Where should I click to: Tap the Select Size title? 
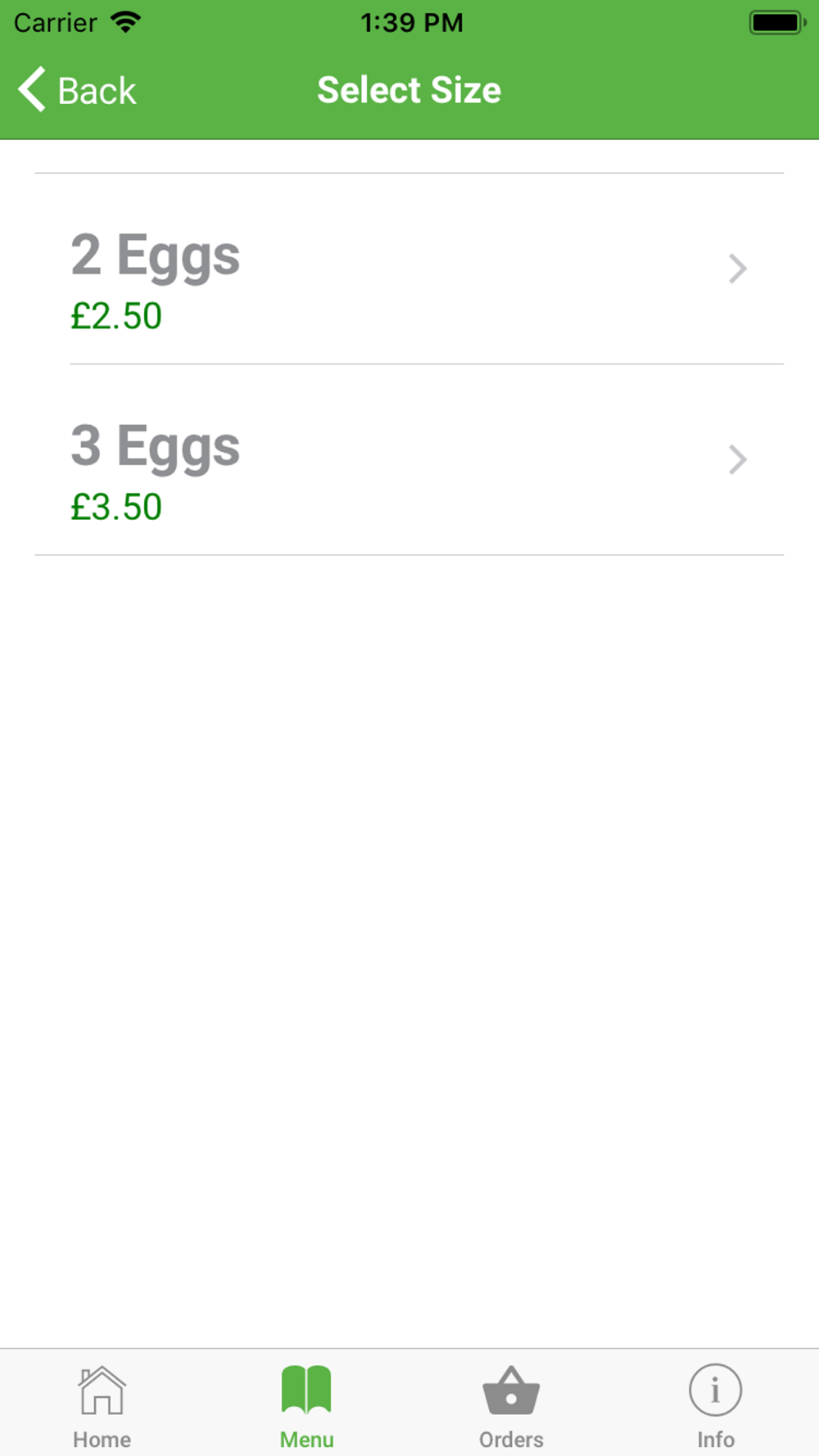click(409, 90)
